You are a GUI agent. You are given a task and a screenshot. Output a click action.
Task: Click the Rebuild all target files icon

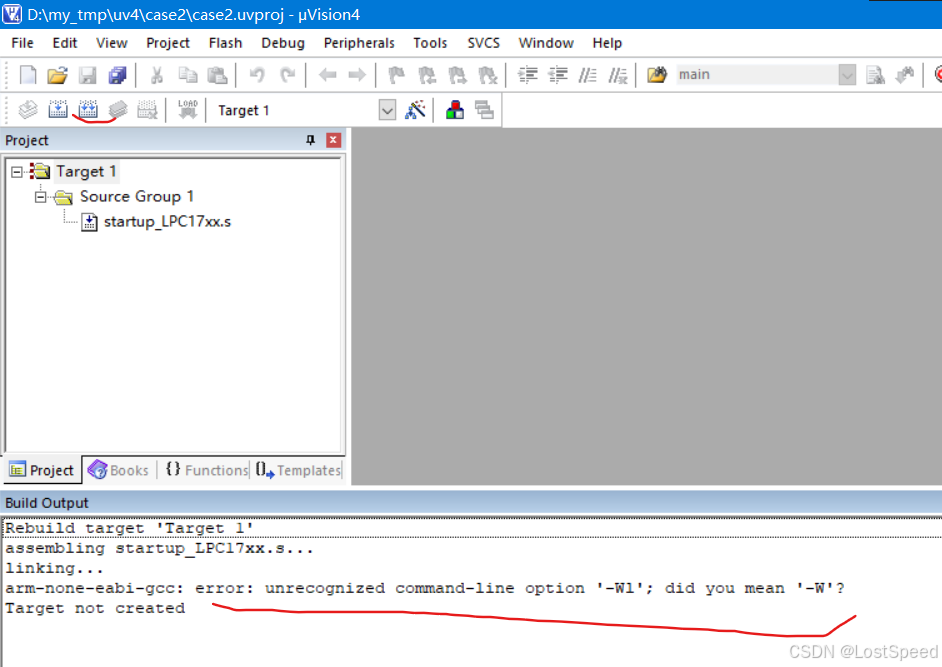[88, 110]
